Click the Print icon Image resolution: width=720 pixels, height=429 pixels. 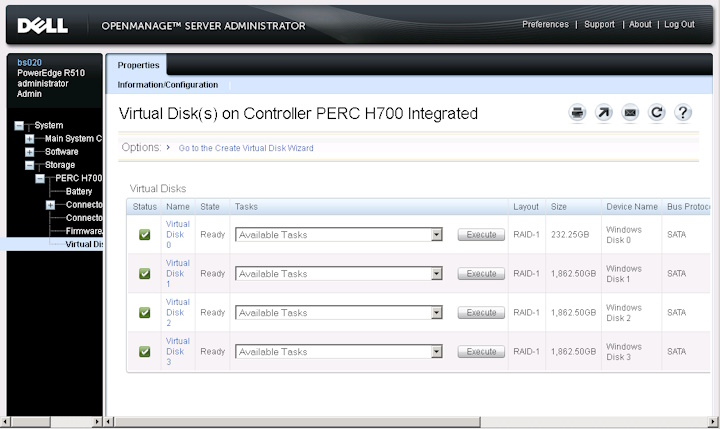coord(577,113)
